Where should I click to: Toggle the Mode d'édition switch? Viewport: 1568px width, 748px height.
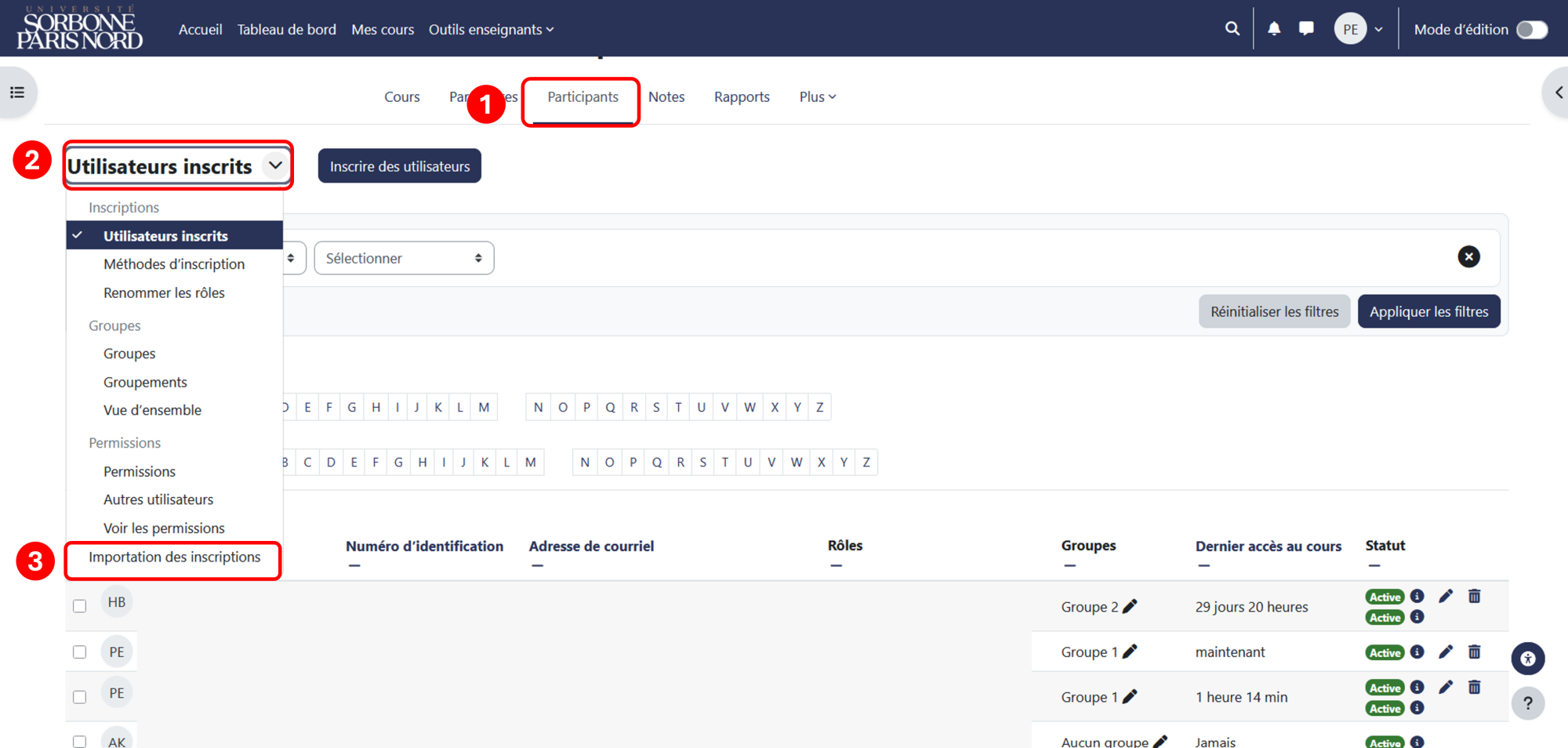(1532, 30)
